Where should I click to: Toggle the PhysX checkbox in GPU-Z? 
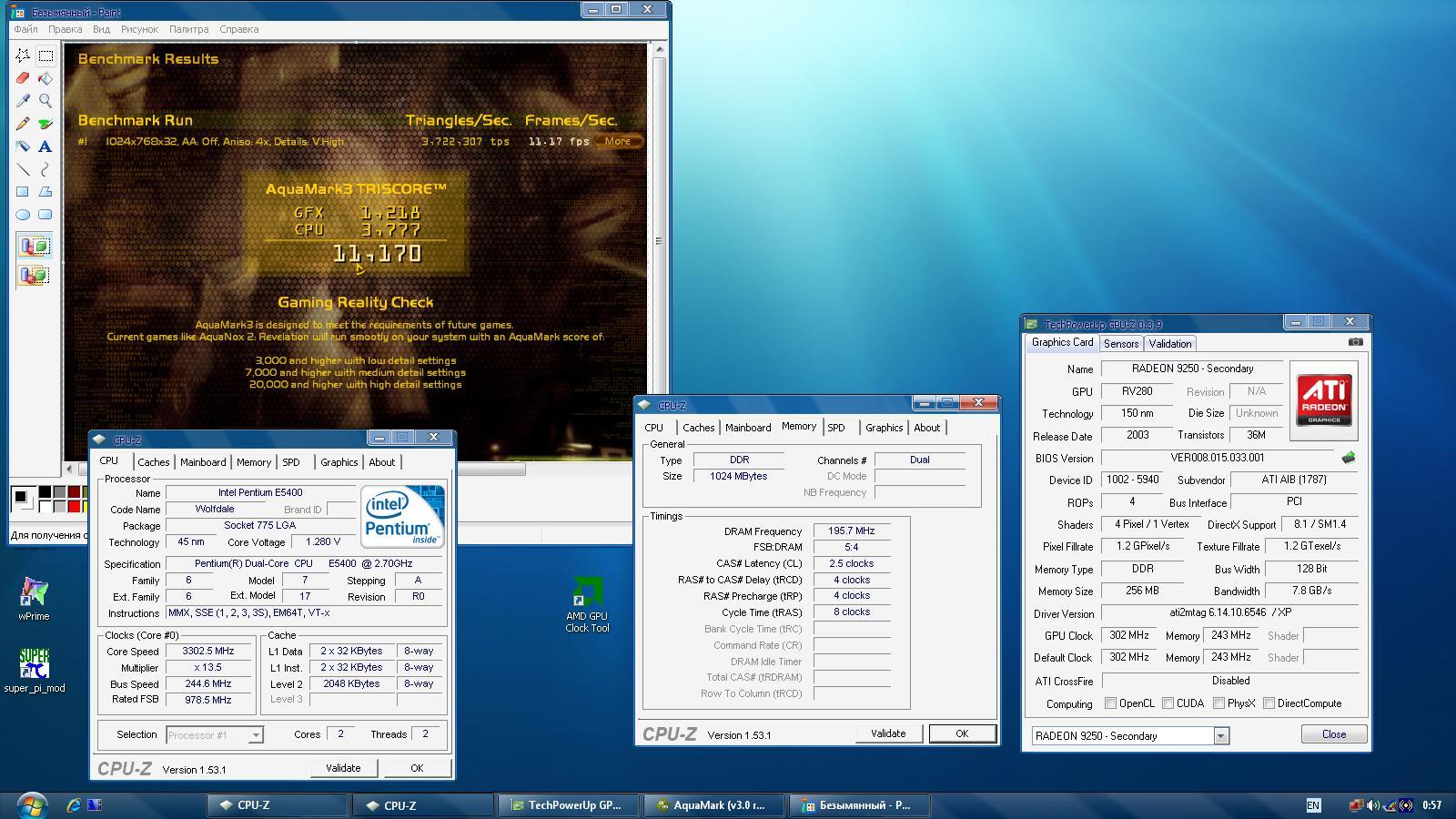(x=1218, y=703)
